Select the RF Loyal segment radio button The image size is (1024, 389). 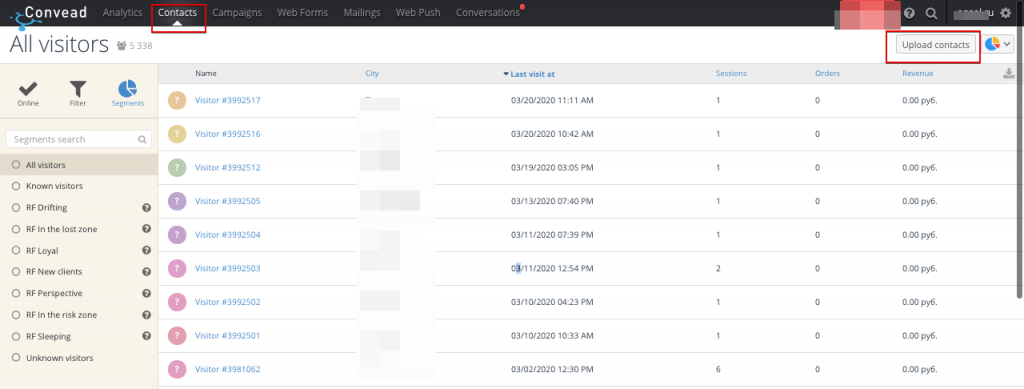pos(16,250)
